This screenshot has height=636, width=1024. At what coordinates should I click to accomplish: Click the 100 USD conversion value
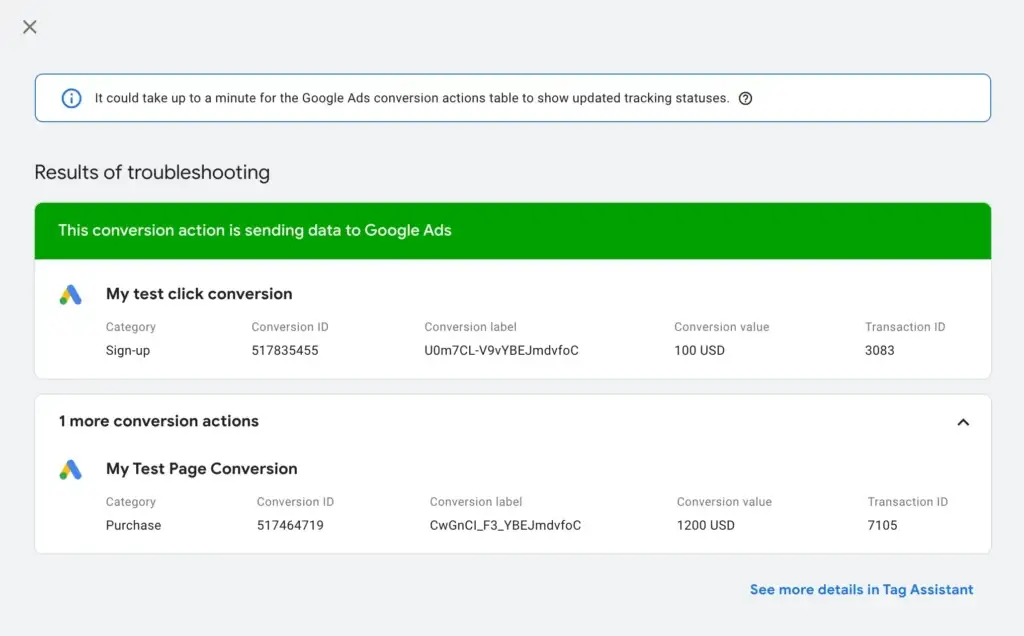(698, 350)
